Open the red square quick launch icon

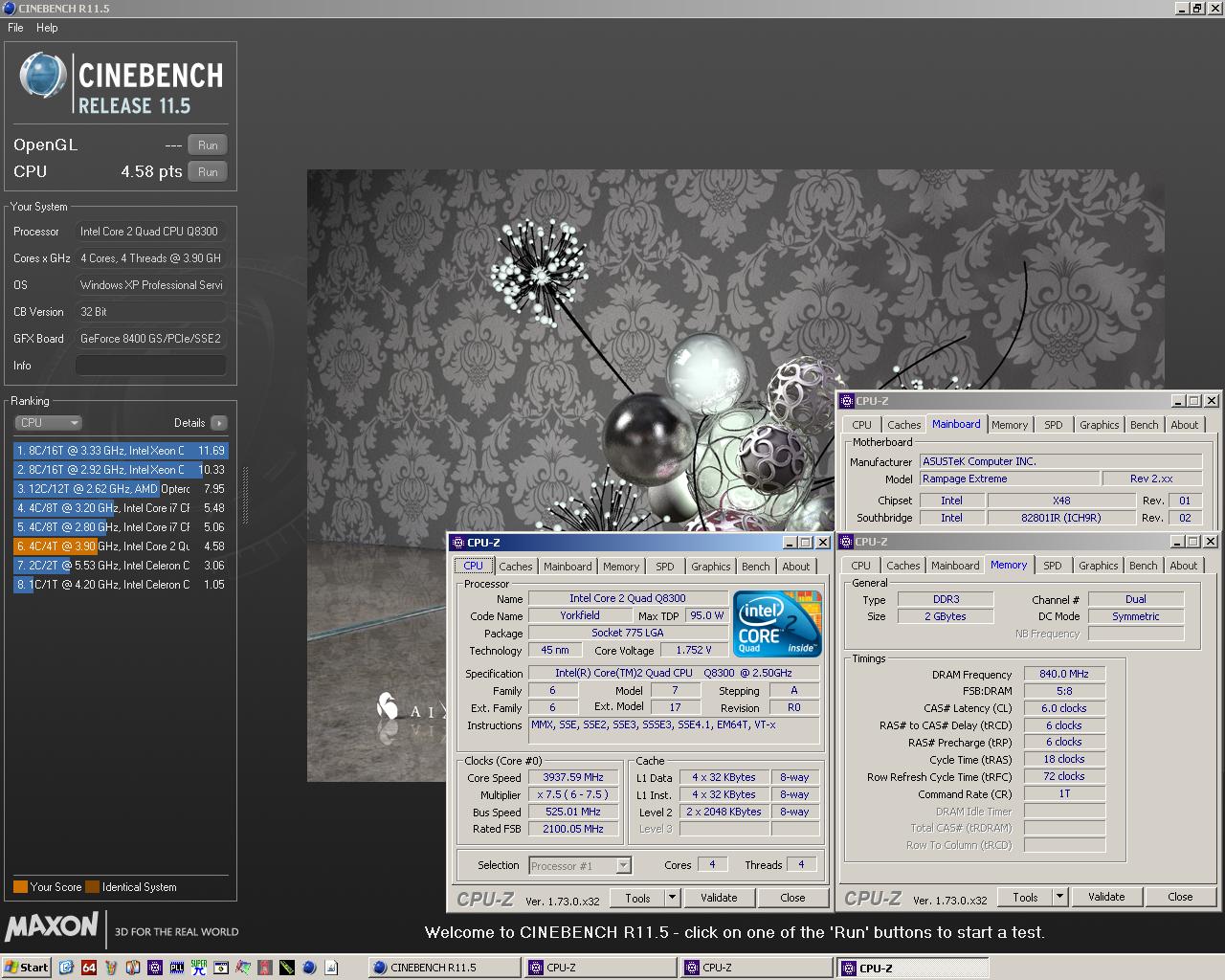(x=265, y=968)
